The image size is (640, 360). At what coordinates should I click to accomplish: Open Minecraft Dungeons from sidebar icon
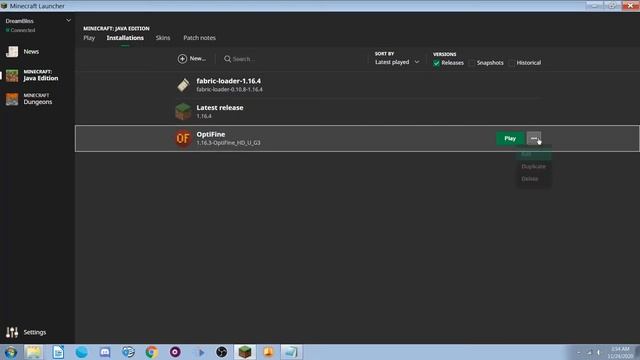click(12, 99)
